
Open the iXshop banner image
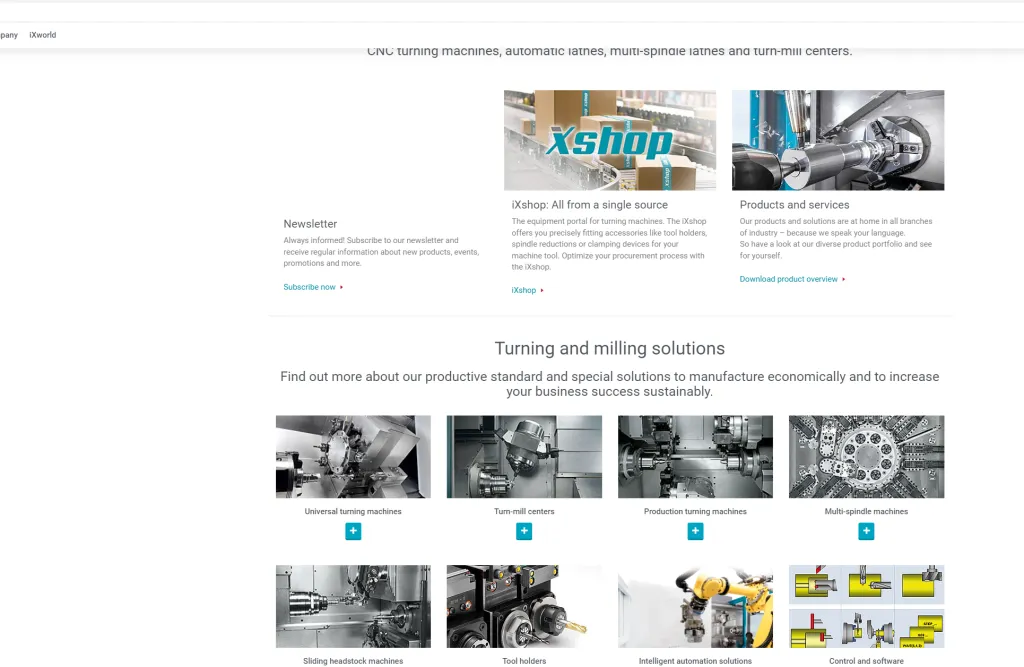610,140
